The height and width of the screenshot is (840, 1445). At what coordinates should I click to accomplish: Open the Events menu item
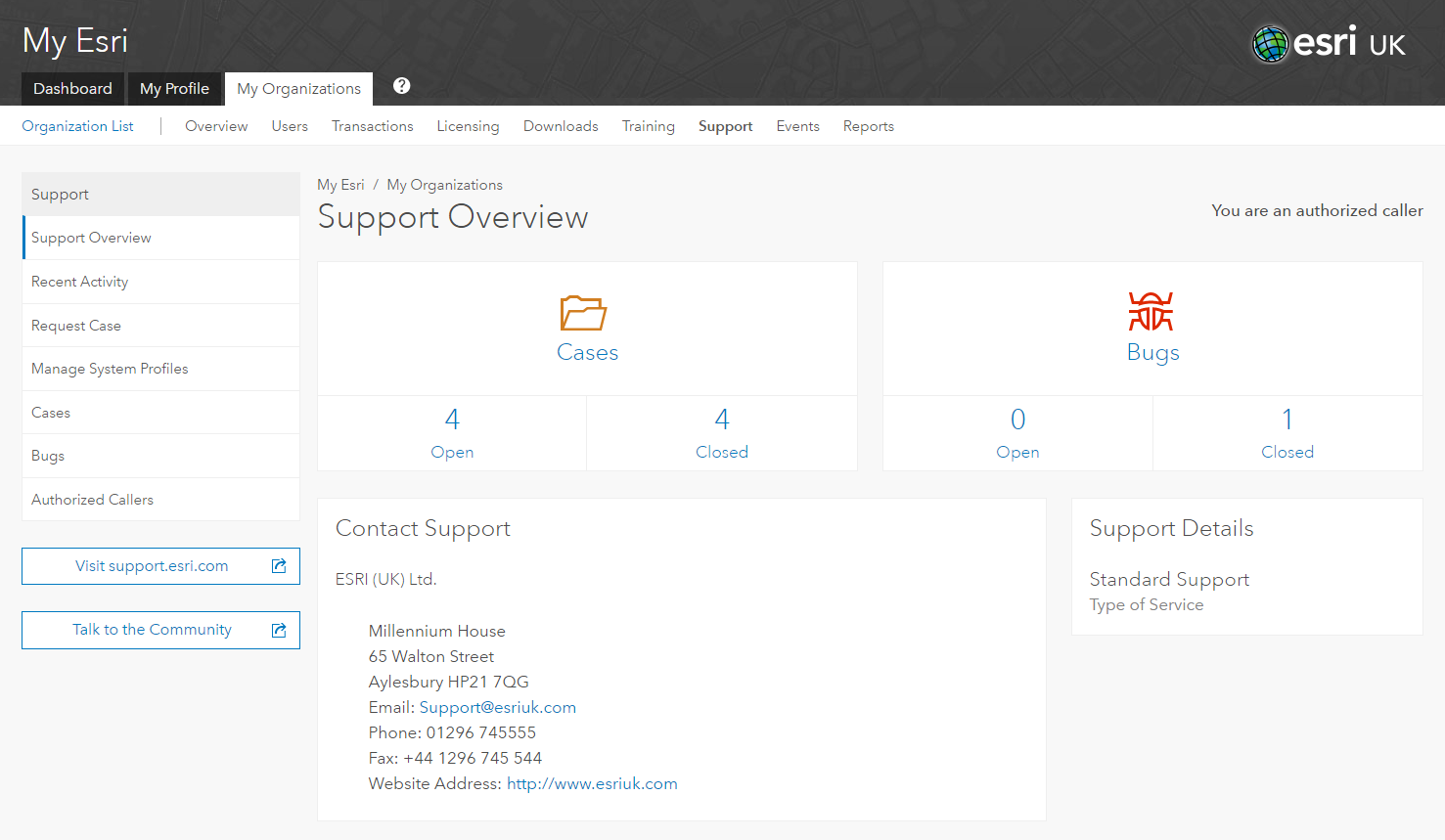[798, 126]
